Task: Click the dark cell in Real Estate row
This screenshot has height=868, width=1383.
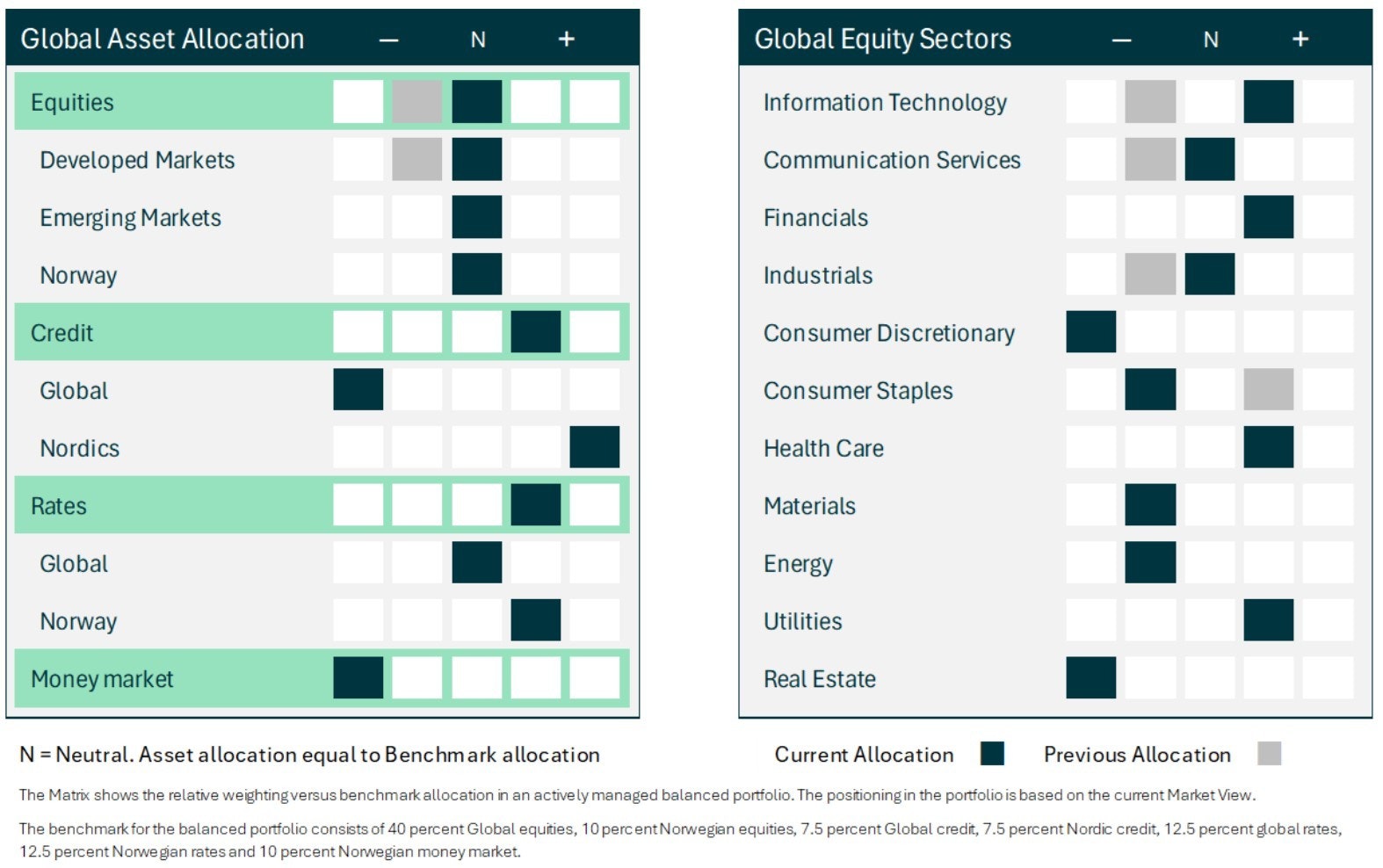Action: pyautogui.click(x=1090, y=678)
